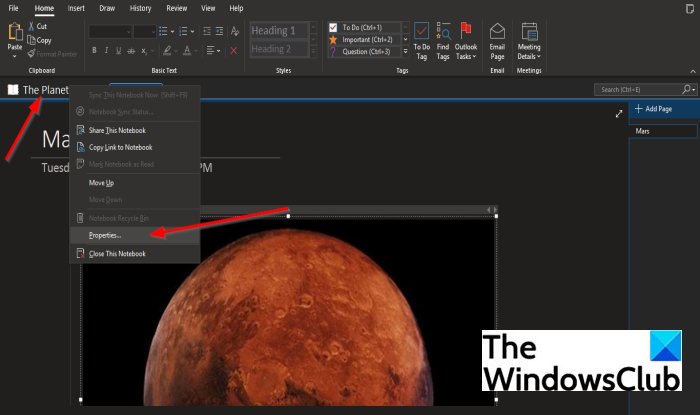Image resolution: width=700 pixels, height=415 pixels.
Task: Open Find Tags
Action: click(x=443, y=37)
